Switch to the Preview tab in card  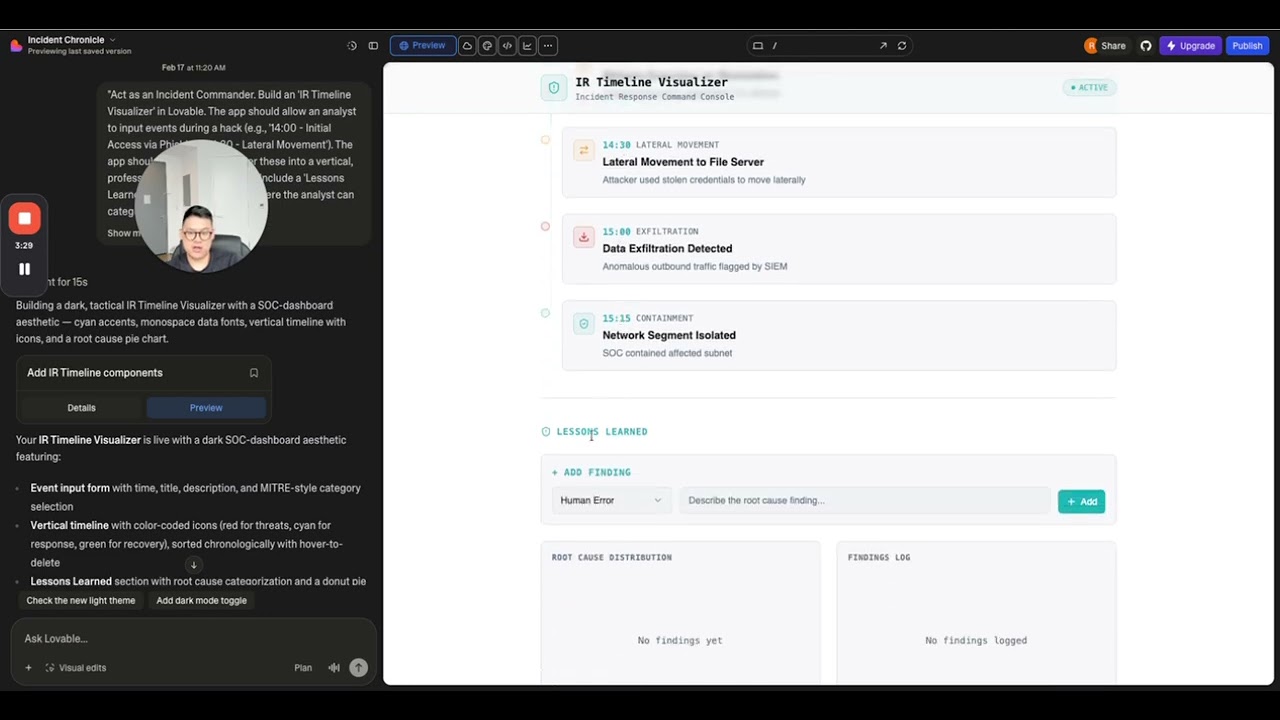[206, 408]
